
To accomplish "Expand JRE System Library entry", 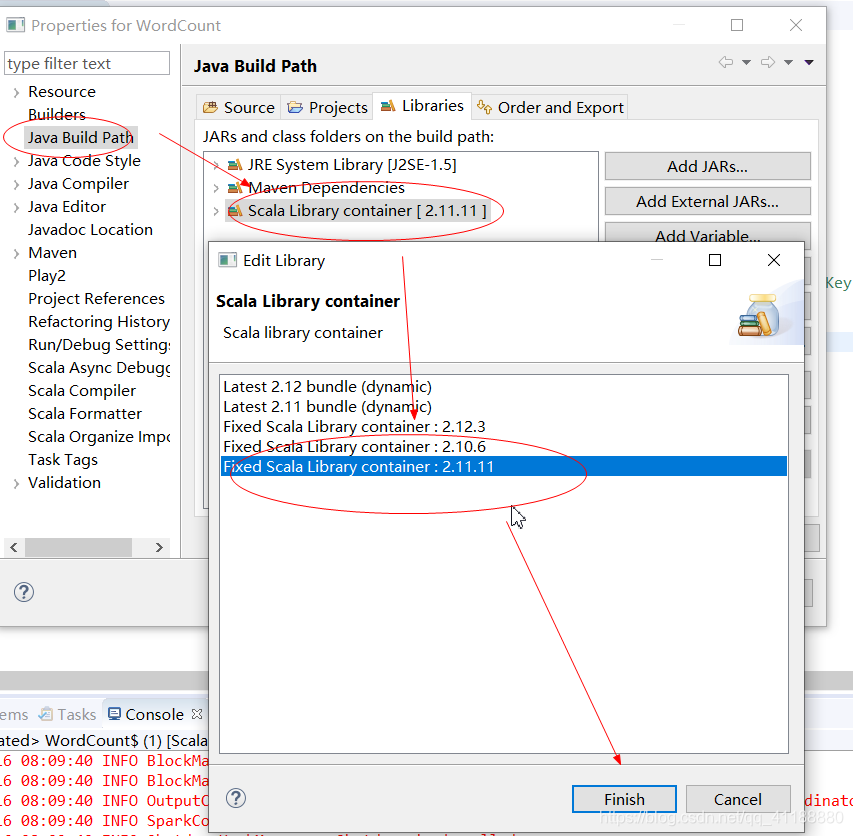I will [216, 165].
